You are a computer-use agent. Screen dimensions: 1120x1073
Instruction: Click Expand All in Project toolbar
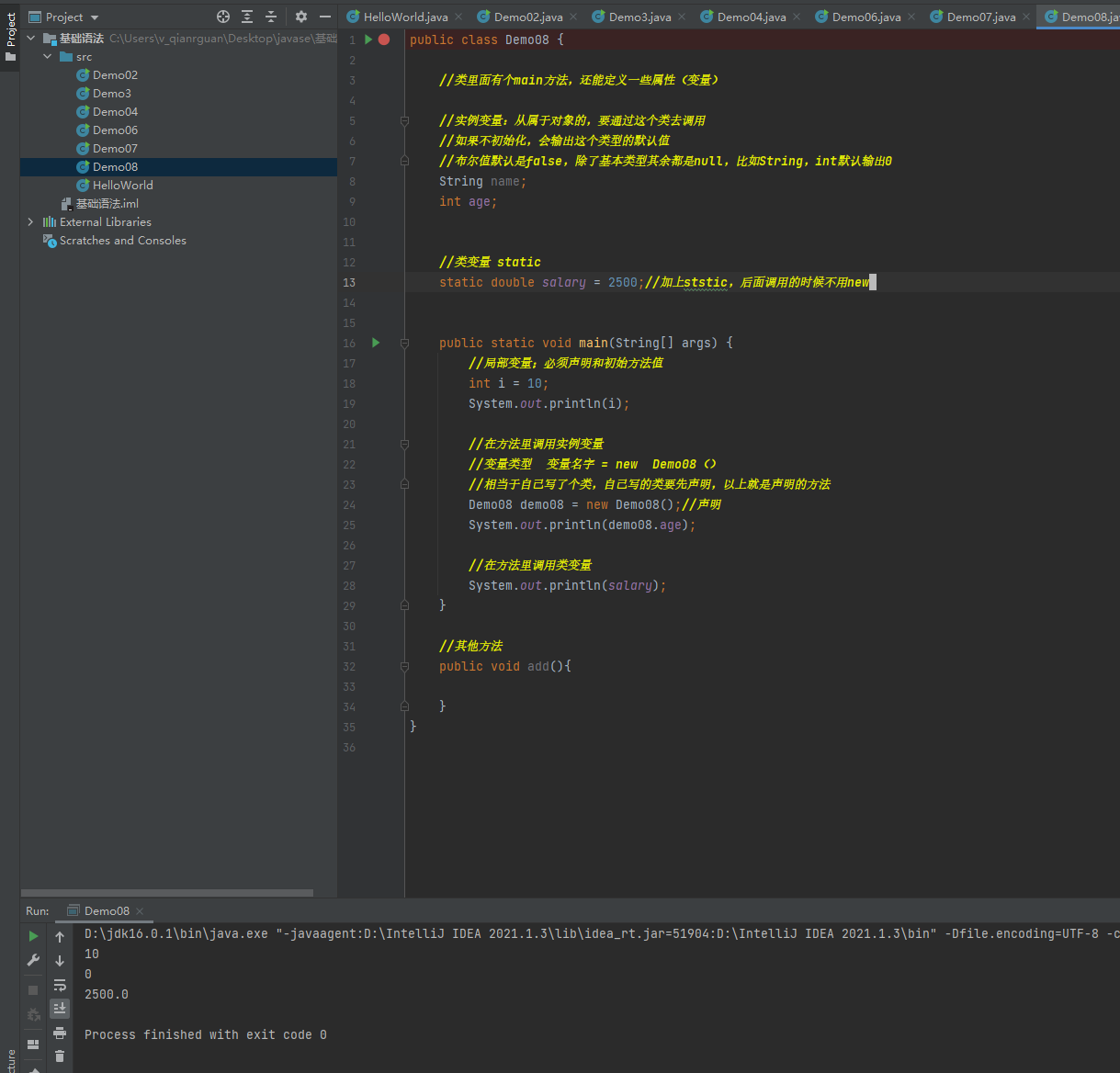(247, 17)
